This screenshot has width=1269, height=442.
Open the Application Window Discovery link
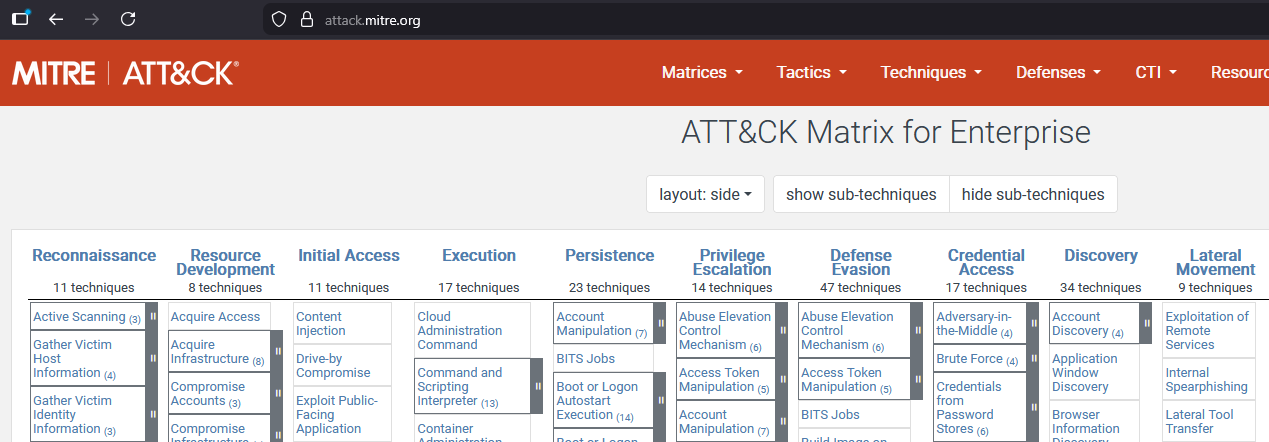coord(1085,373)
